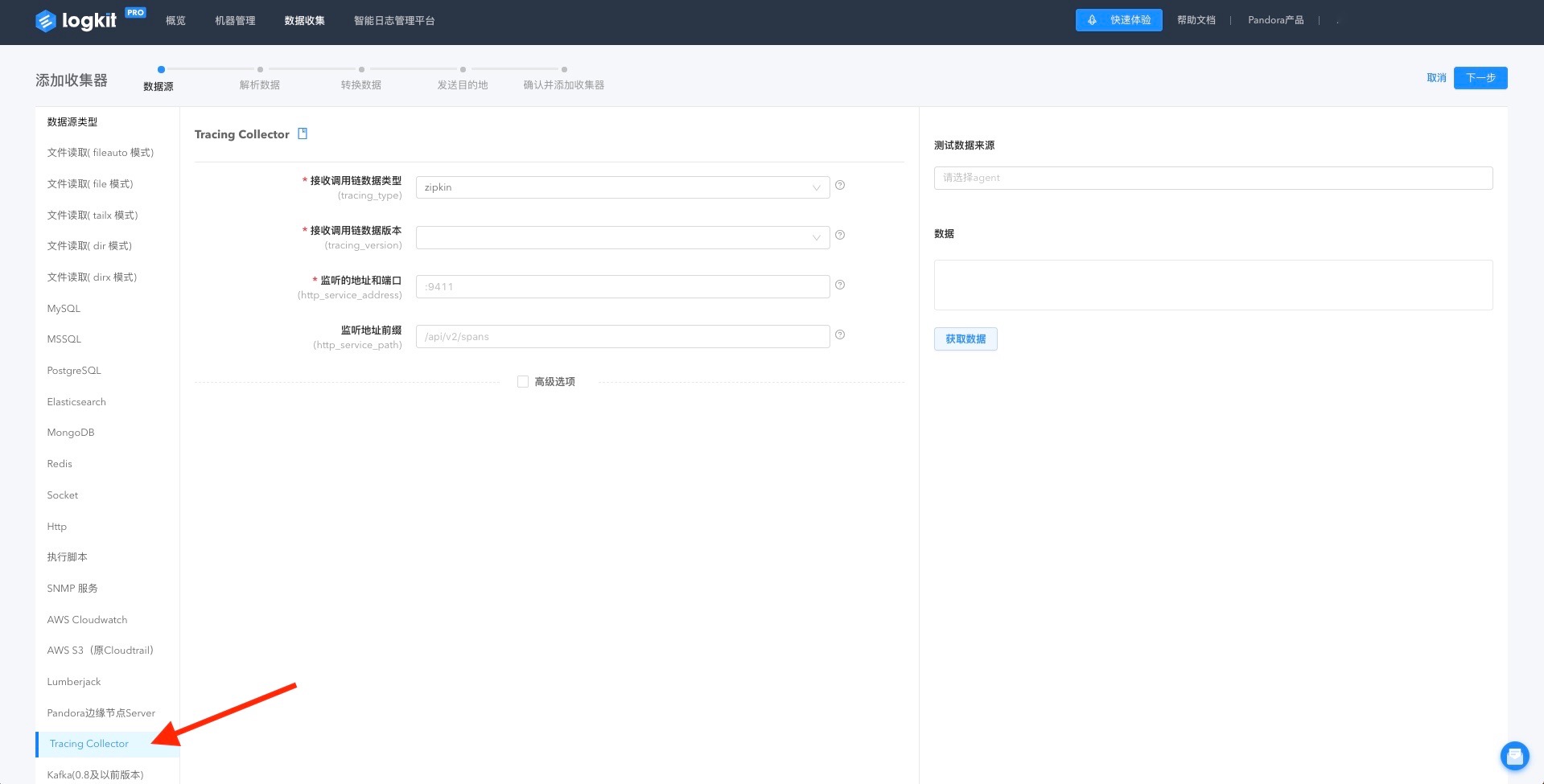The width and height of the screenshot is (1544, 784).
Task: Open Pandora产品 link
Action: [x=1276, y=20]
